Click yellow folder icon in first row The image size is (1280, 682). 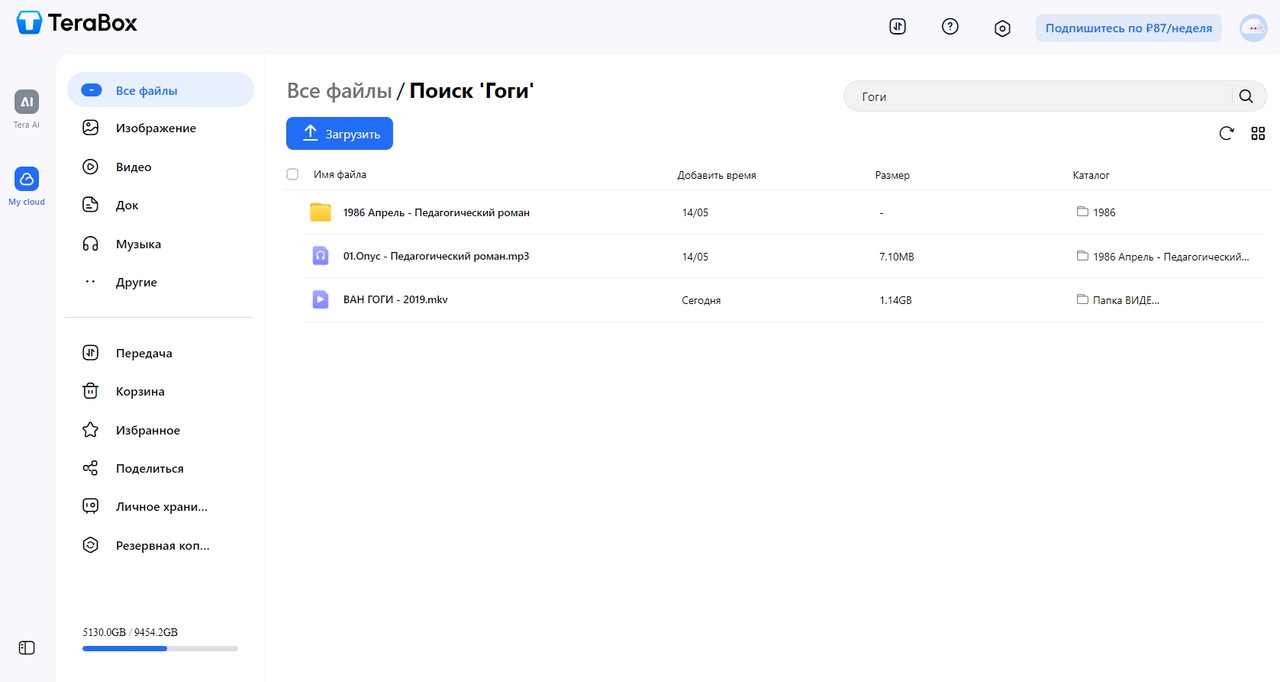(320, 212)
